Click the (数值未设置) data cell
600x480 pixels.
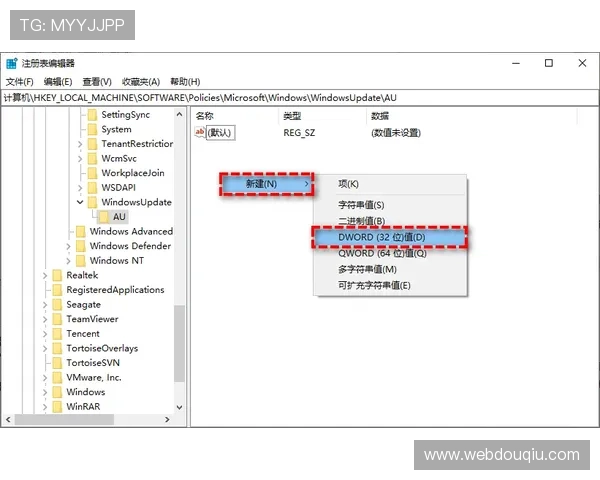point(396,133)
